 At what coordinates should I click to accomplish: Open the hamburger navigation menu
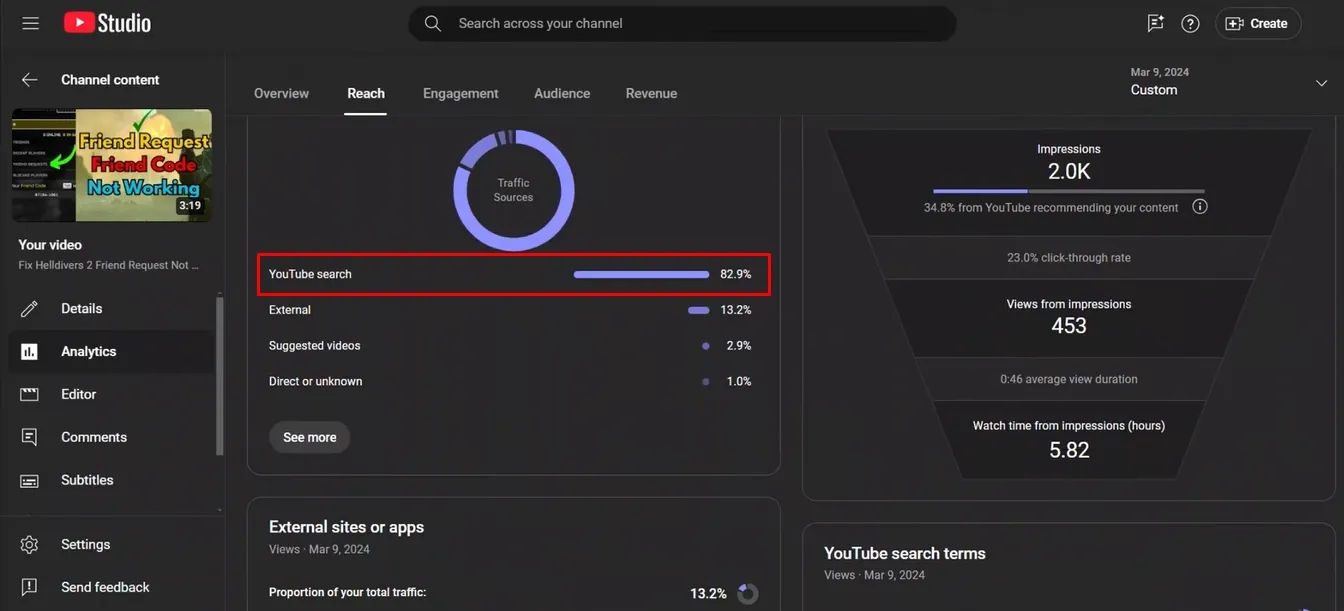(30, 23)
